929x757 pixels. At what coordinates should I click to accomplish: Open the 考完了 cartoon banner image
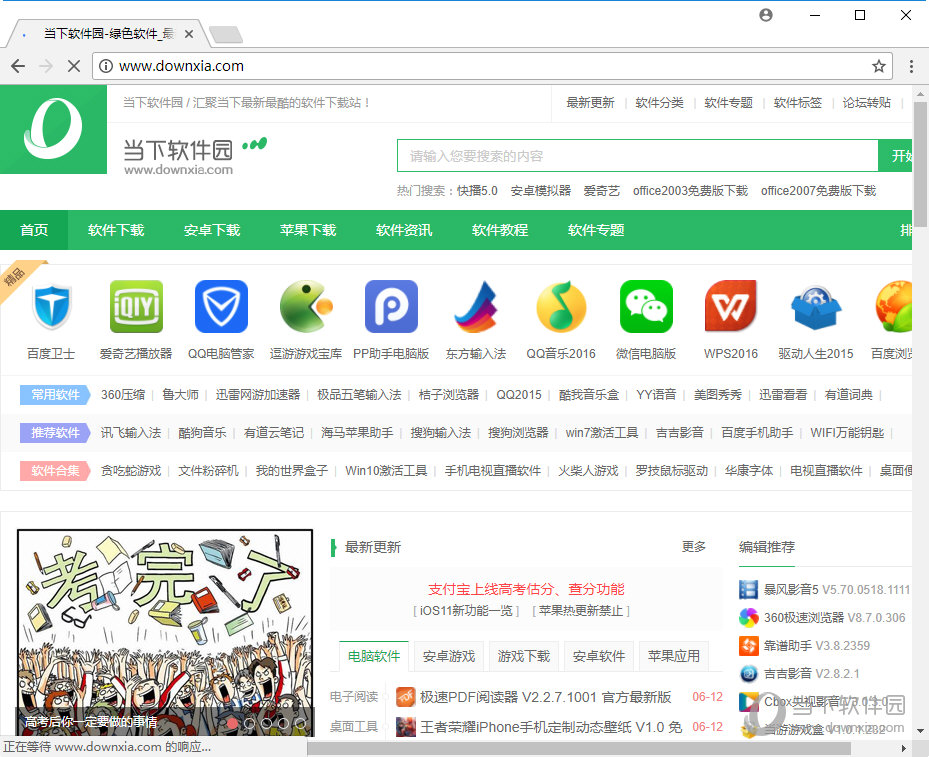[x=165, y=620]
